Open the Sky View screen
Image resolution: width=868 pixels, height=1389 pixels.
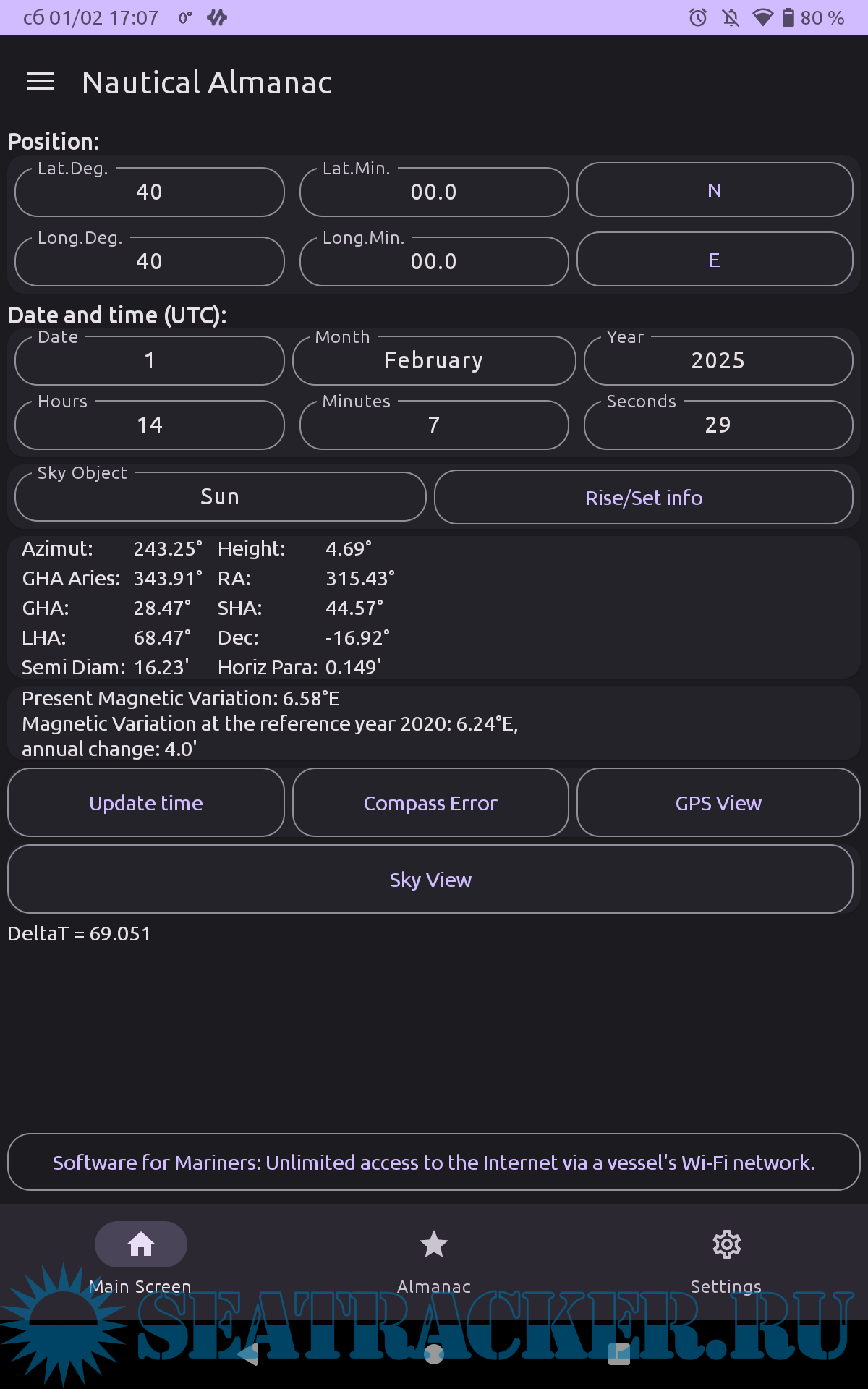pos(430,880)
